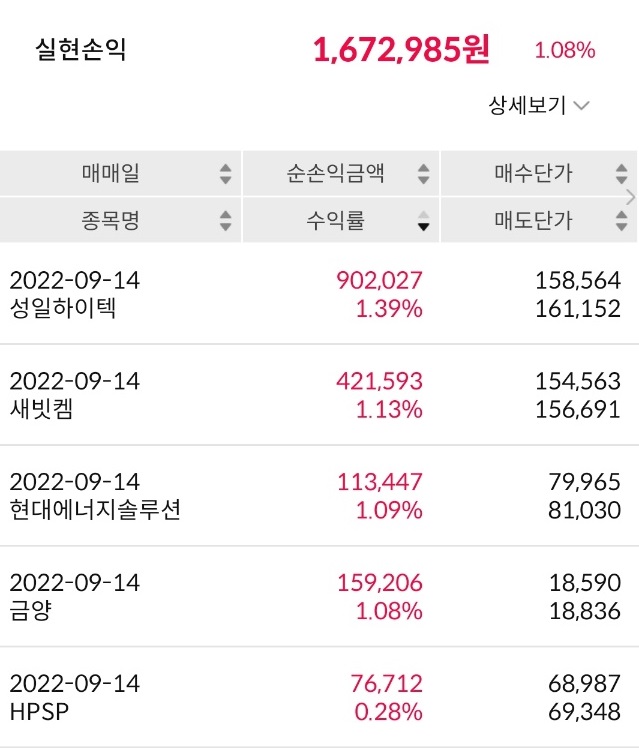Open the 새빗켐 trade row
This screenshot has width=639, height=752.
coord(319,395)
